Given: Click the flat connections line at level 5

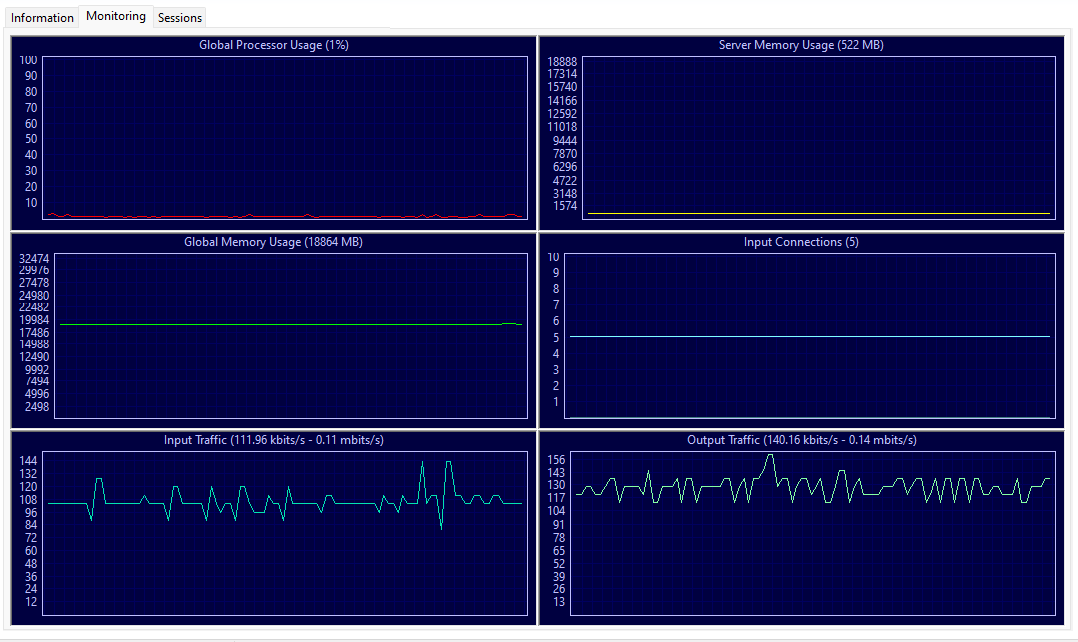Looking at the screenshot, I should [x=810, y=337].
